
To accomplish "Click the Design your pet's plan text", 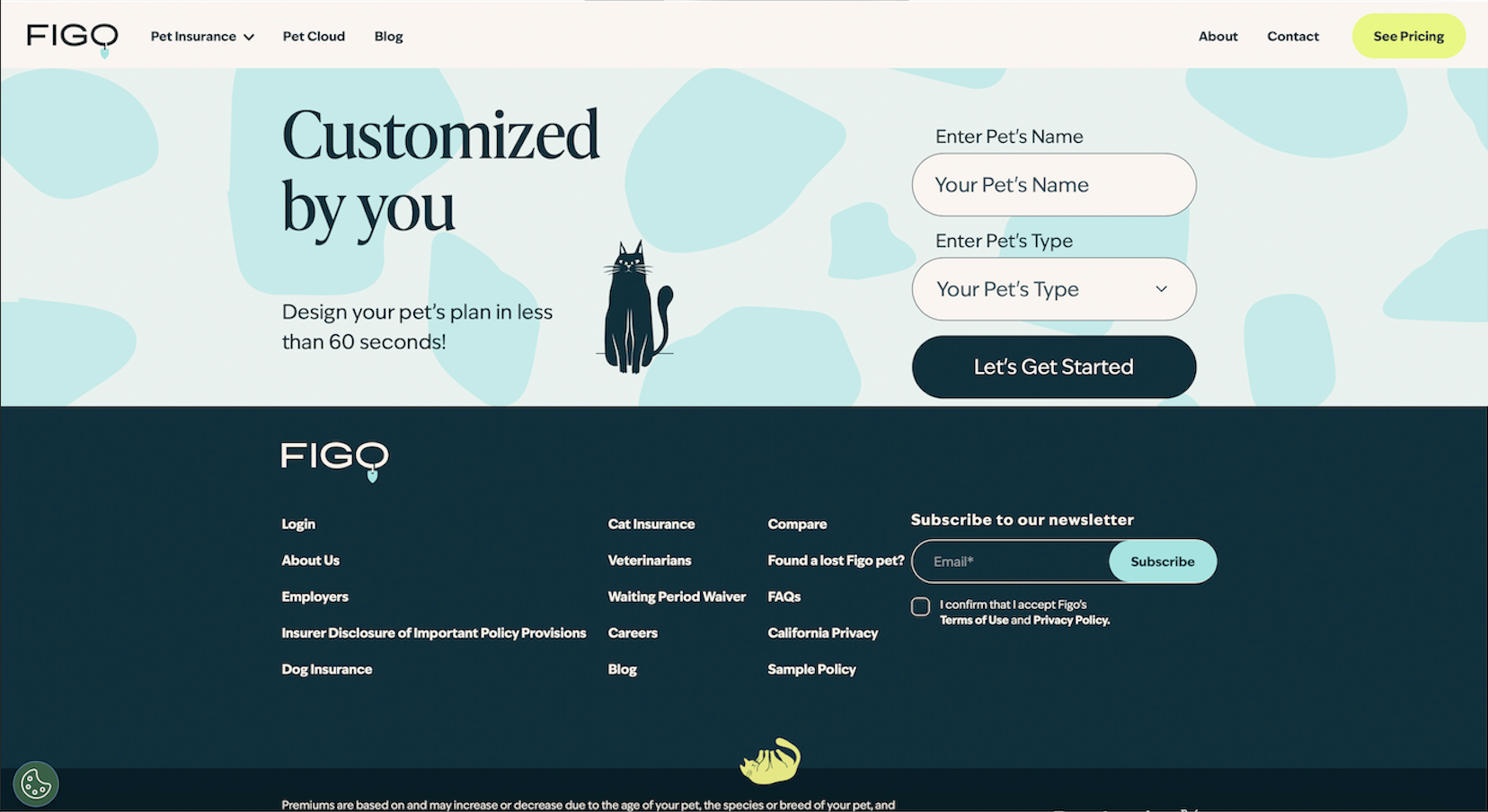I will (417, 327).
